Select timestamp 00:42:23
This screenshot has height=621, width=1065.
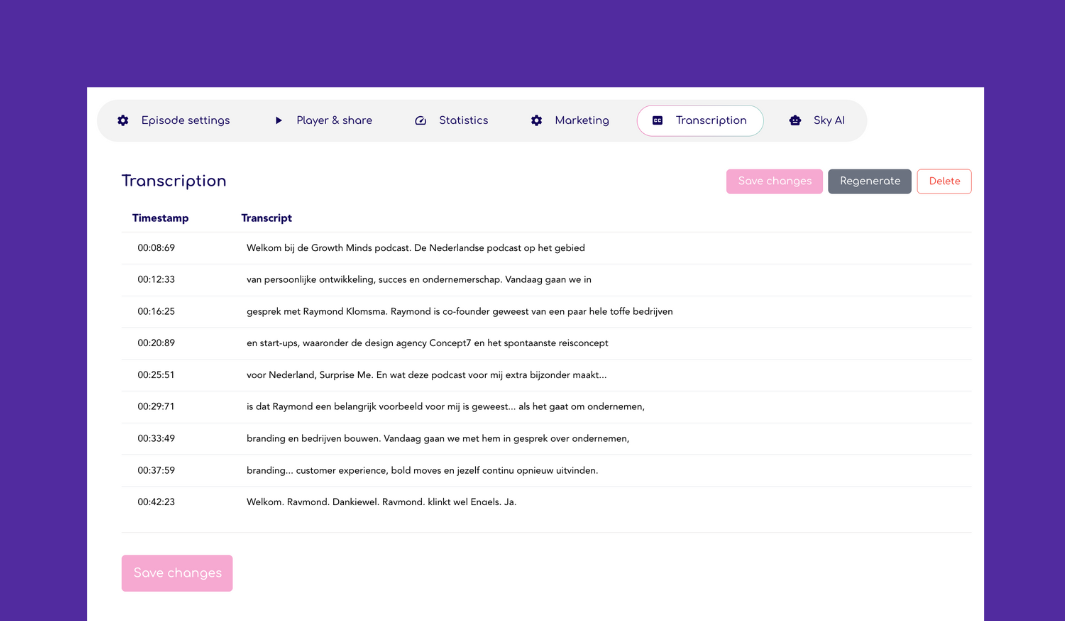point(156,502)
